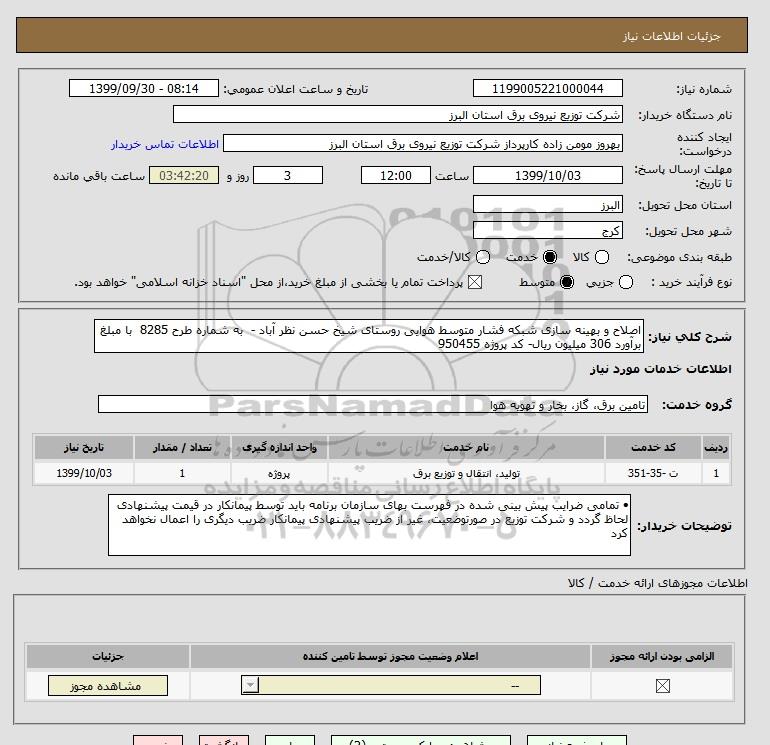Click the quantity cell in service row 1
The height and width of the screenshot is (745, 770).
point(182,473)
